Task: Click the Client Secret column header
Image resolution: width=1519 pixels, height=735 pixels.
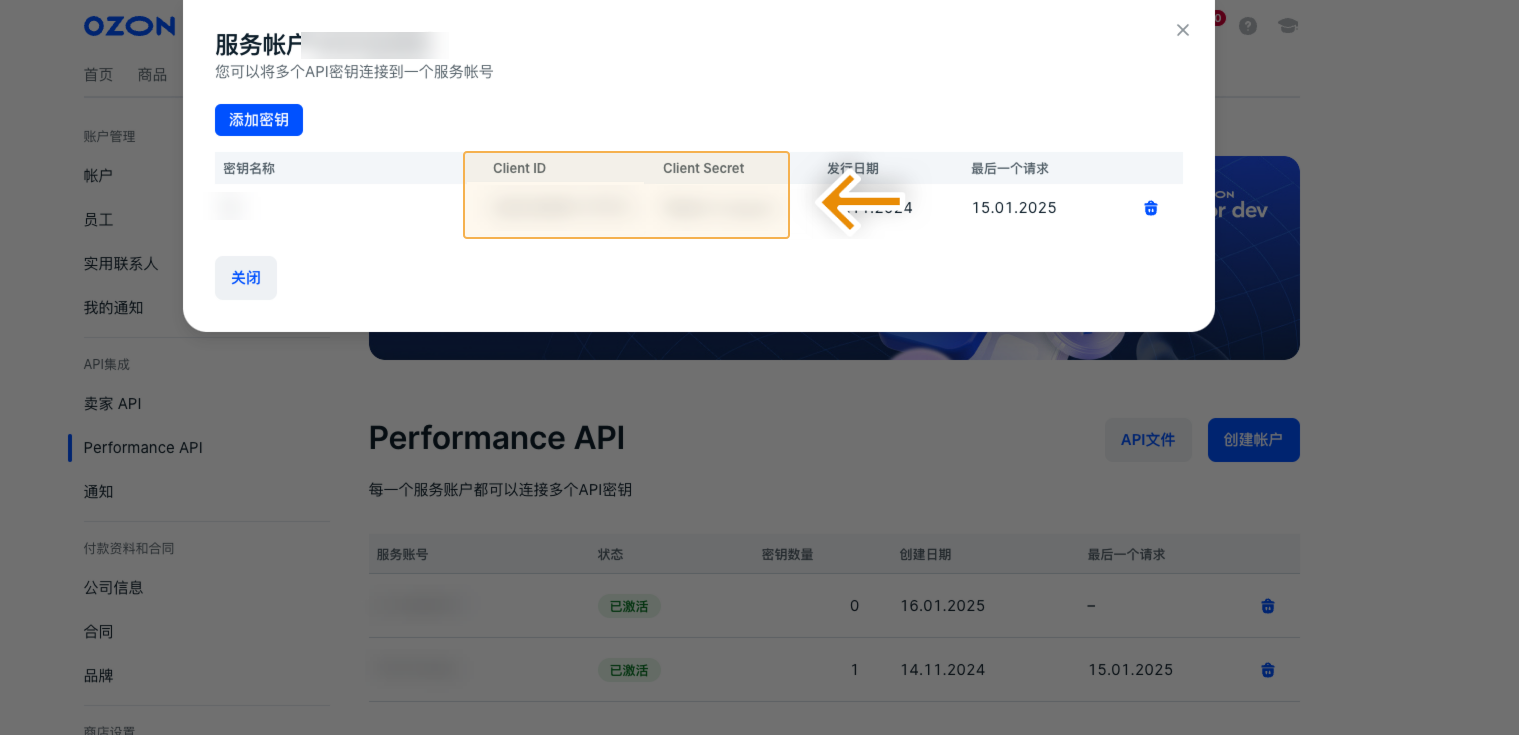Action: (x=704, y=168)
